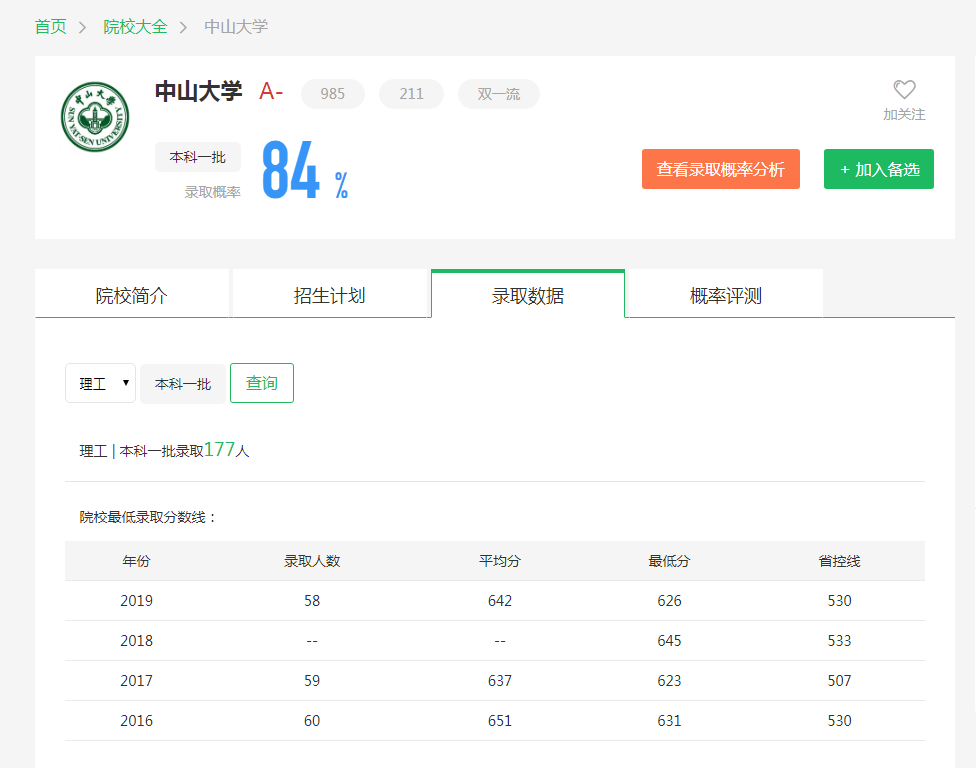Image resolution: width=976 pixels, height=768 pixels.
Task: Click the 录取人数 column header
Action: coord(312,561)
